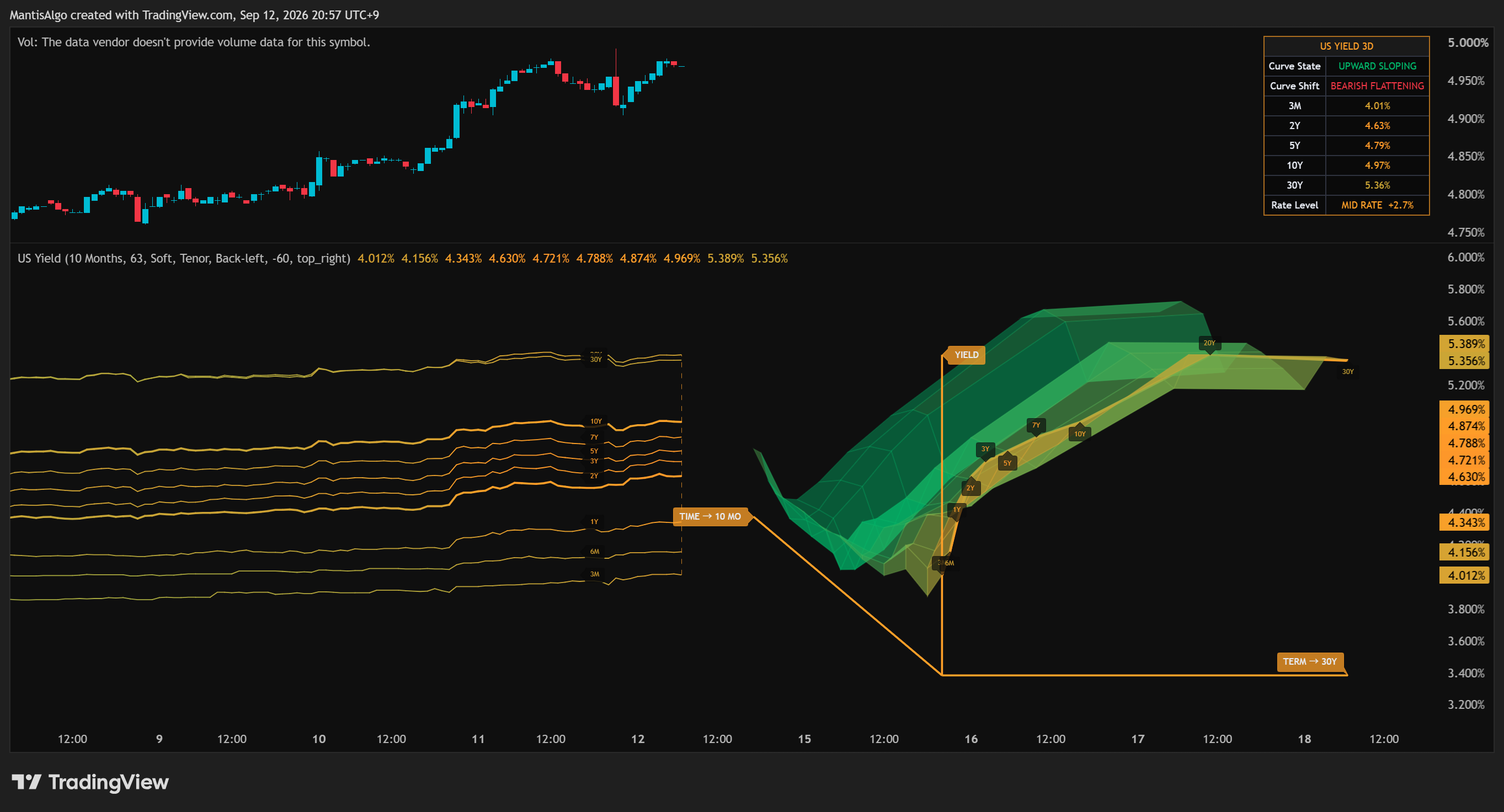Select the 10Y marker on the 3D surface
This screenshot has height=812, width=1504.
[1080, 434]
